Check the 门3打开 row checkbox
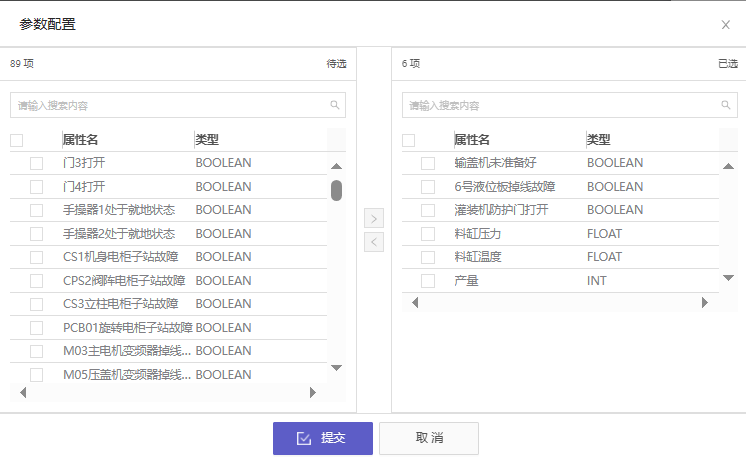Viewport: 746px width, 461px height. click(x=37, y=163)
